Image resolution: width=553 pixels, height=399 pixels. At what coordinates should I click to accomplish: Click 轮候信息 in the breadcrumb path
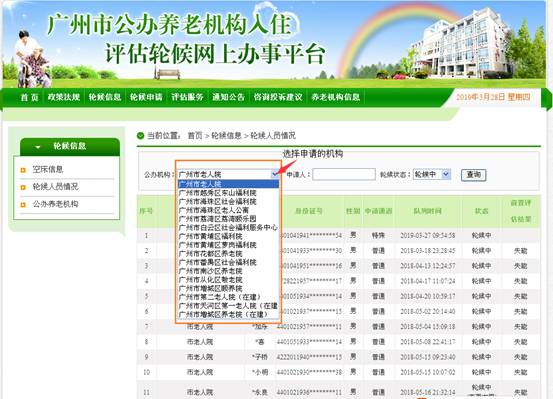pos(226,135)
